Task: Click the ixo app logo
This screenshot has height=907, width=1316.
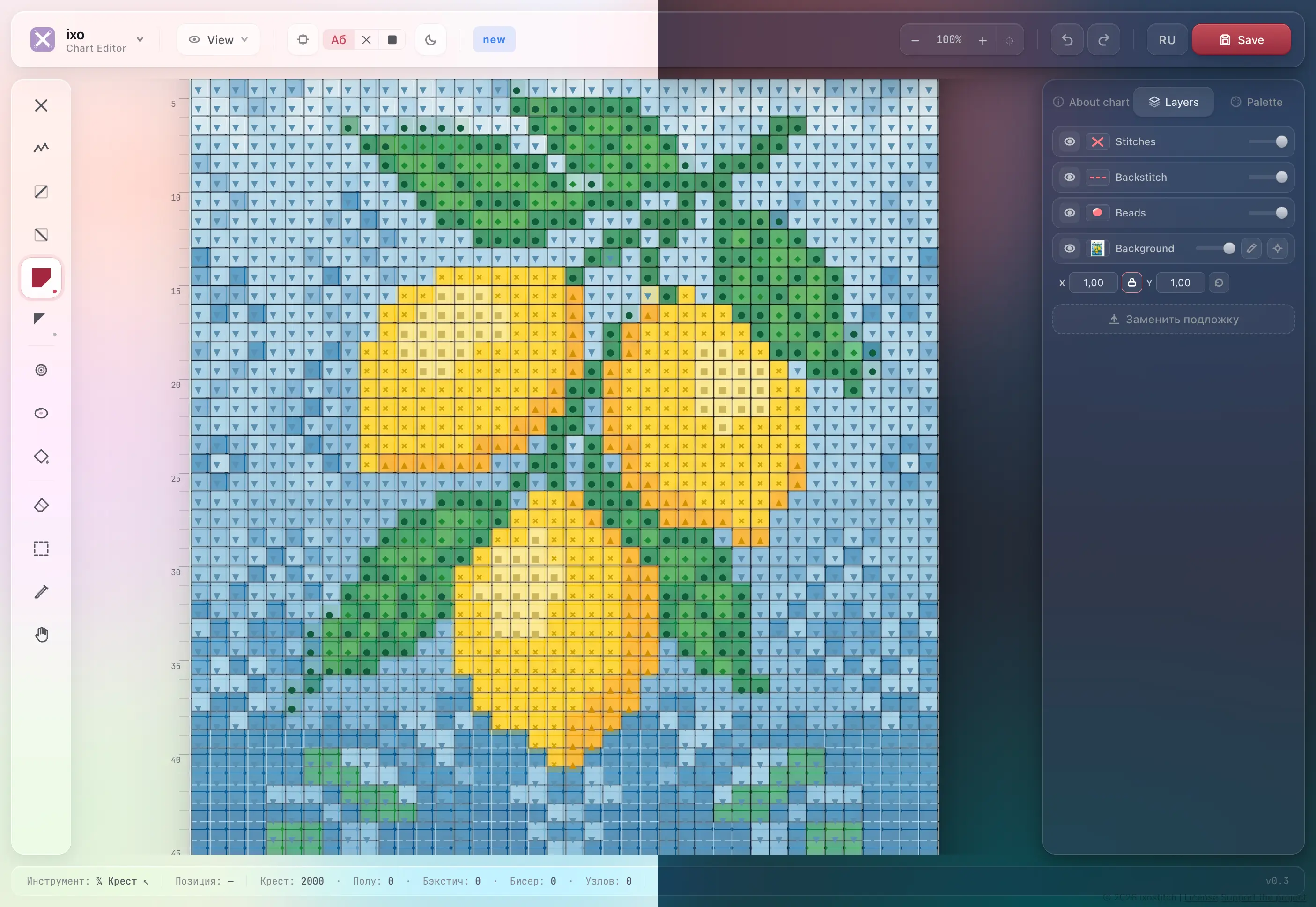Action: [43, 40]
